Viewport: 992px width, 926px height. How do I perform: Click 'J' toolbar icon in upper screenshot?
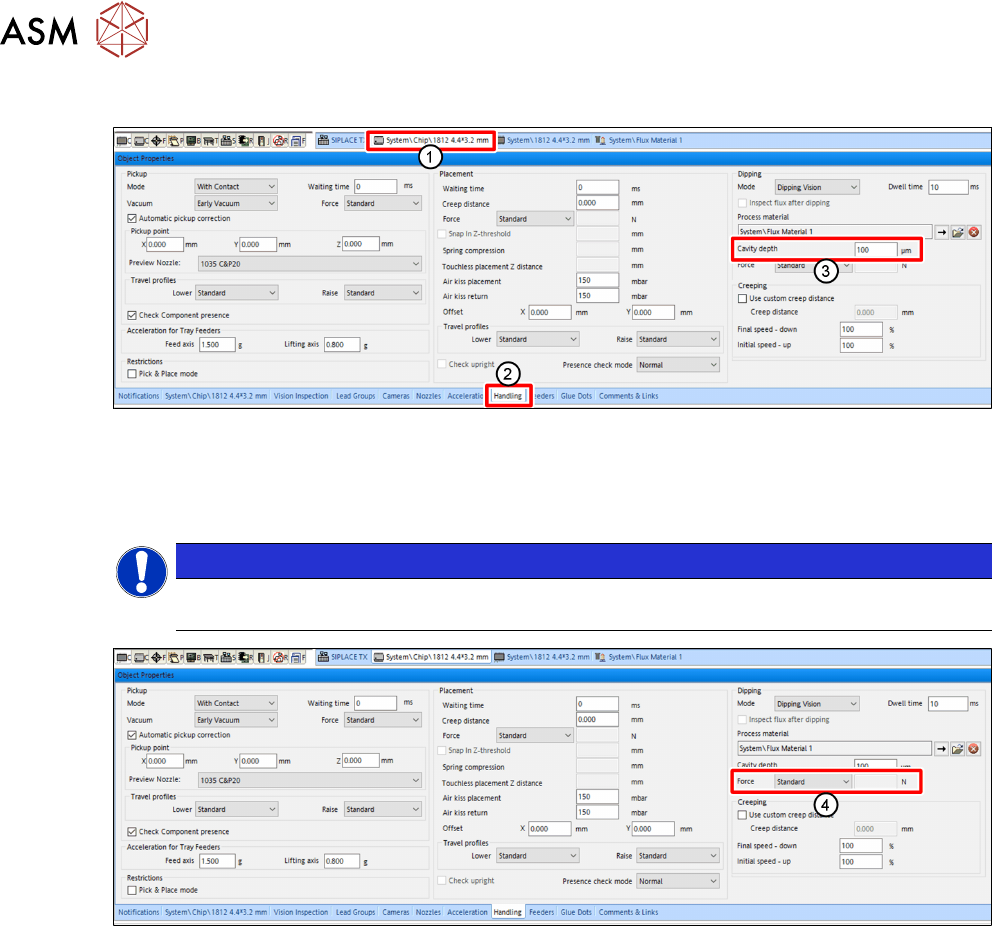[262, 140]
